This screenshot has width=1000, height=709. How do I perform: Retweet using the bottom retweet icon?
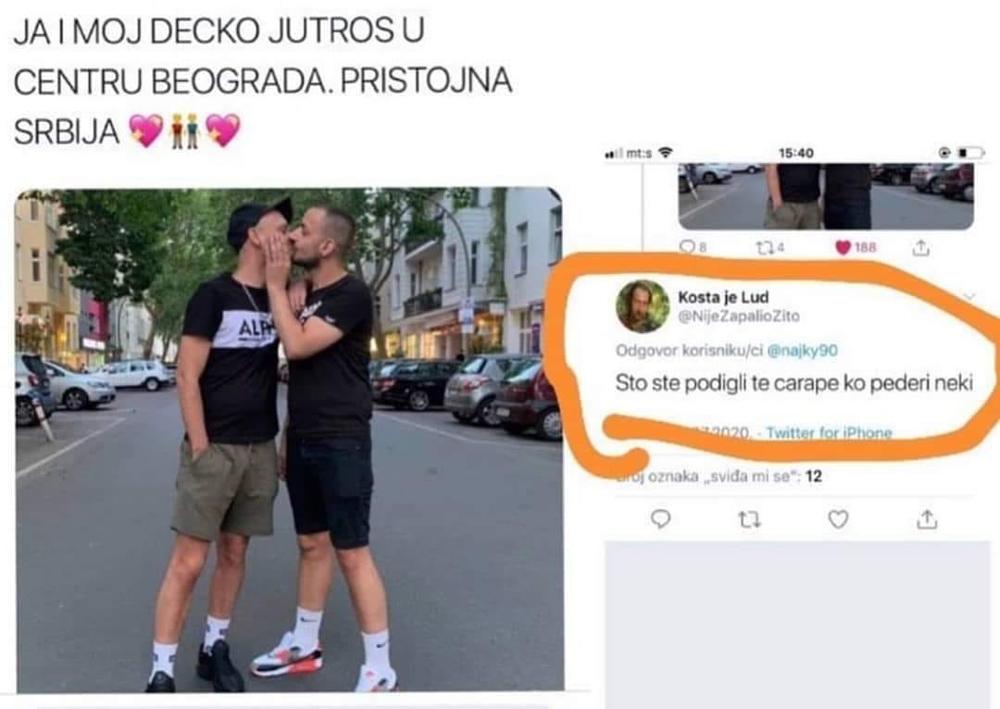click(749, 520)
